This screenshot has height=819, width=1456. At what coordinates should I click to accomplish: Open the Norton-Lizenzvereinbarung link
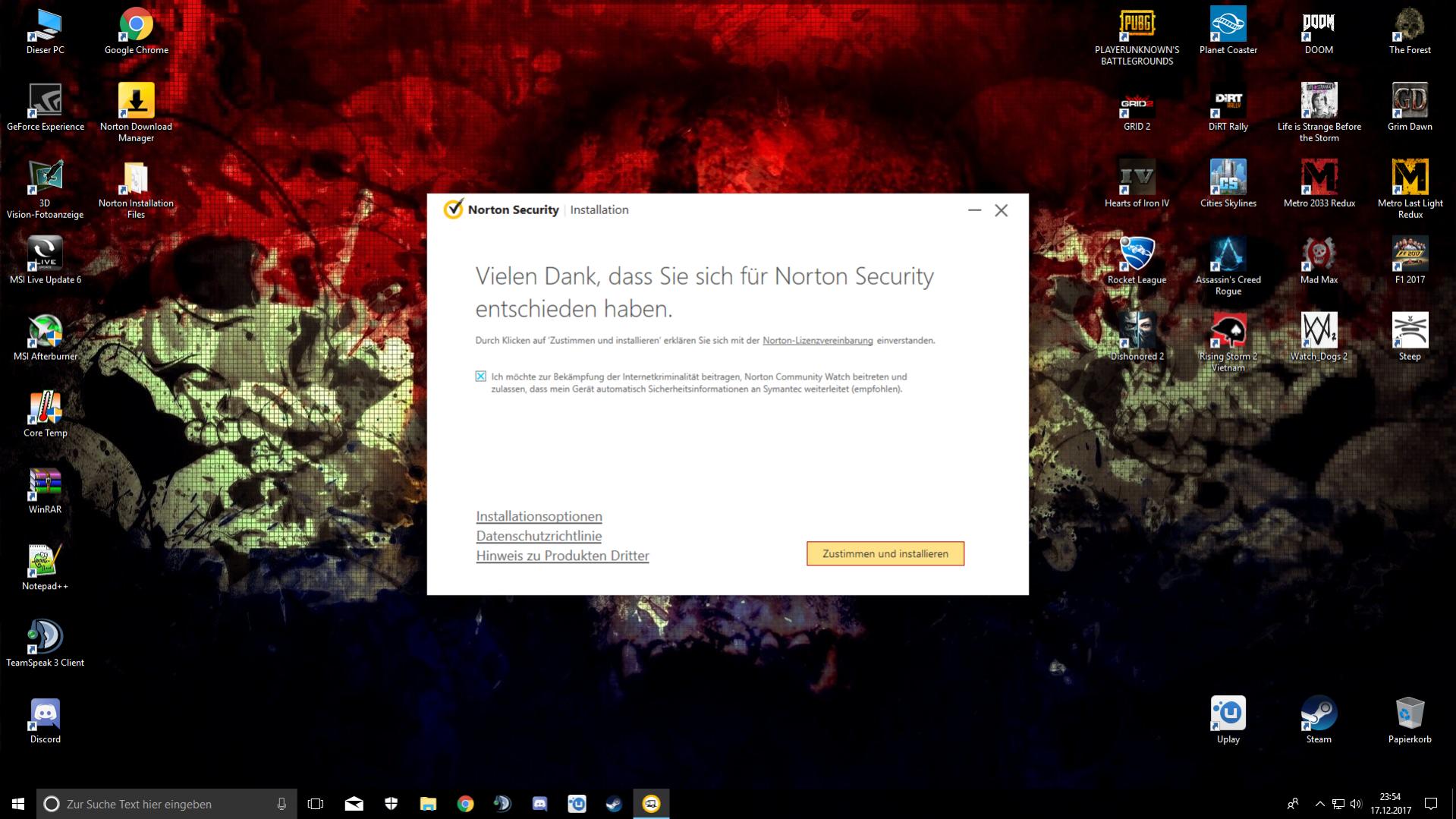[x=818, y=340]
